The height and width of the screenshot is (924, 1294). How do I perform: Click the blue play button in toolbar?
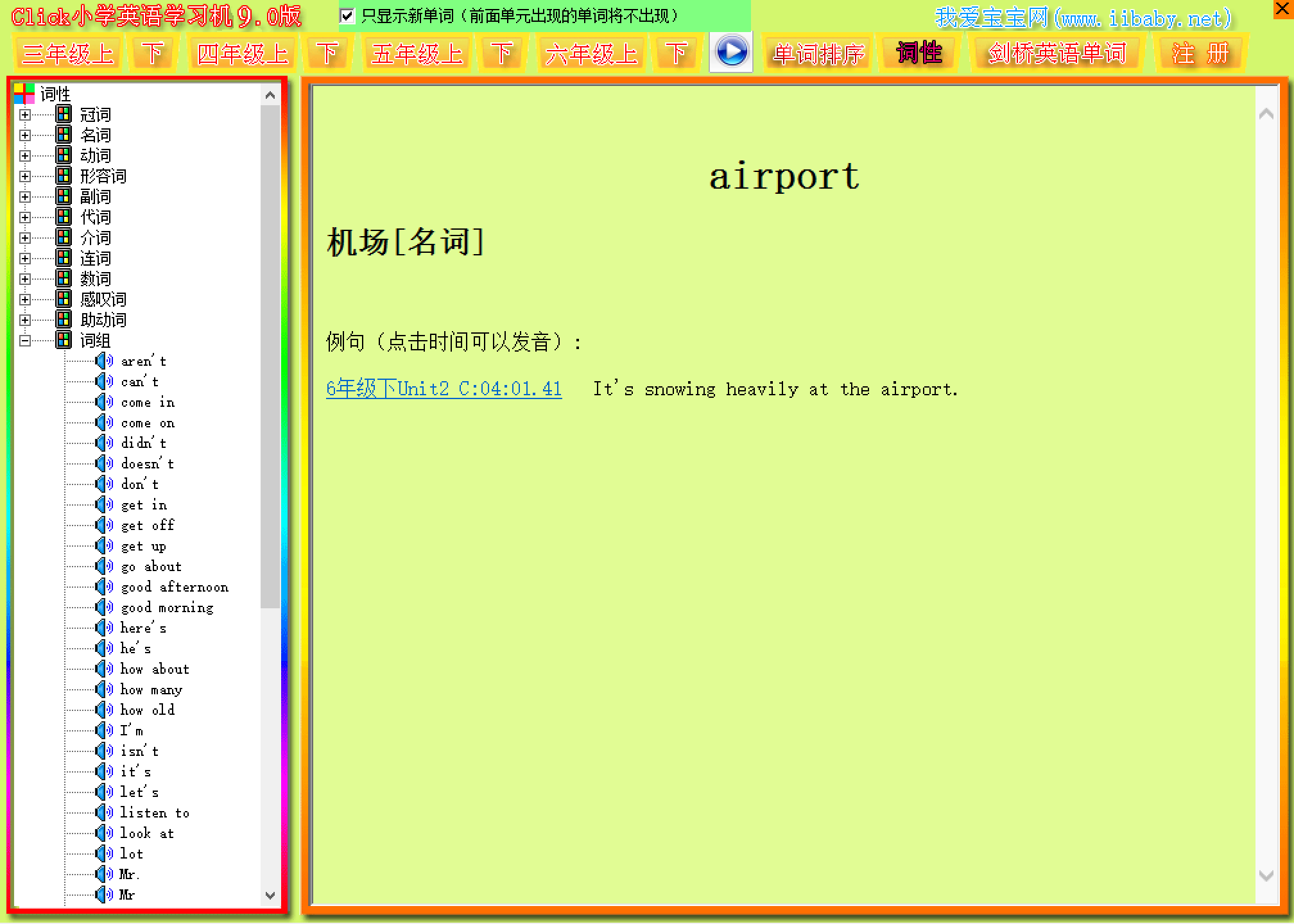point(731,52)
